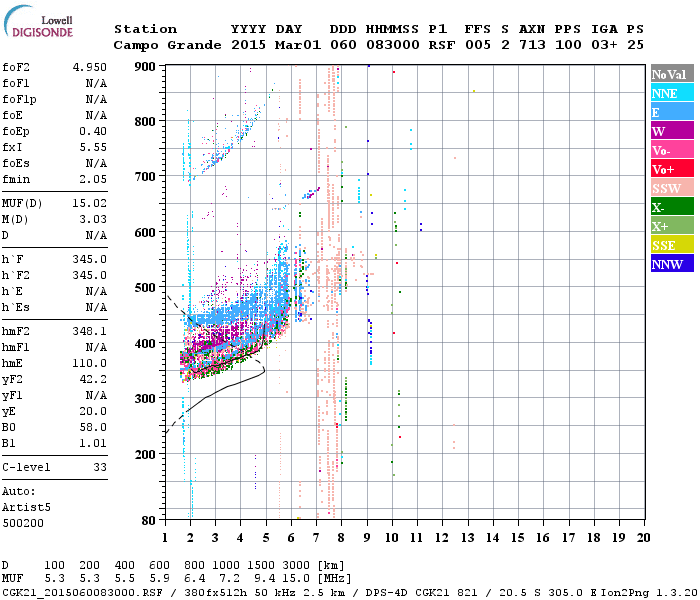700x600 pixels.
Task: Click the 900 km height axis label
Action: tap(145, 67)
